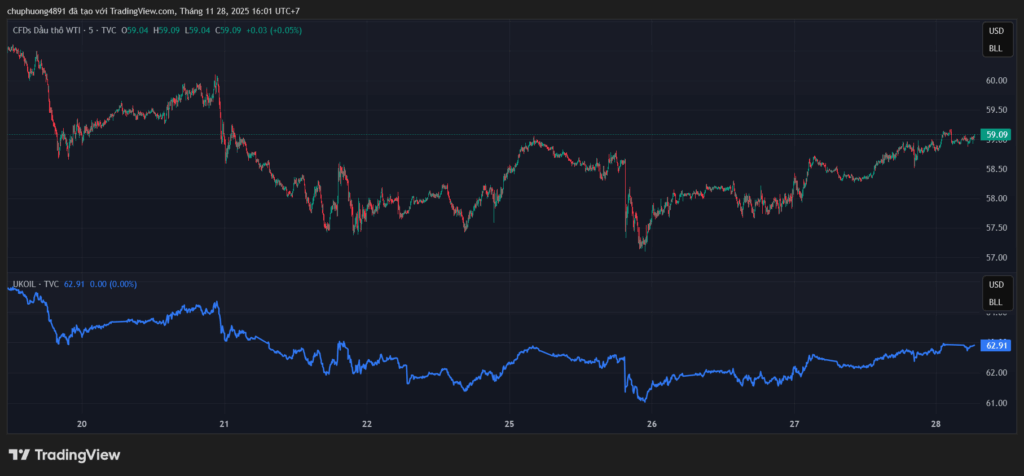Click the green 59.09 current price tag
The image size is (1024, 476).
pyautogui.click(x=995, y=134)
